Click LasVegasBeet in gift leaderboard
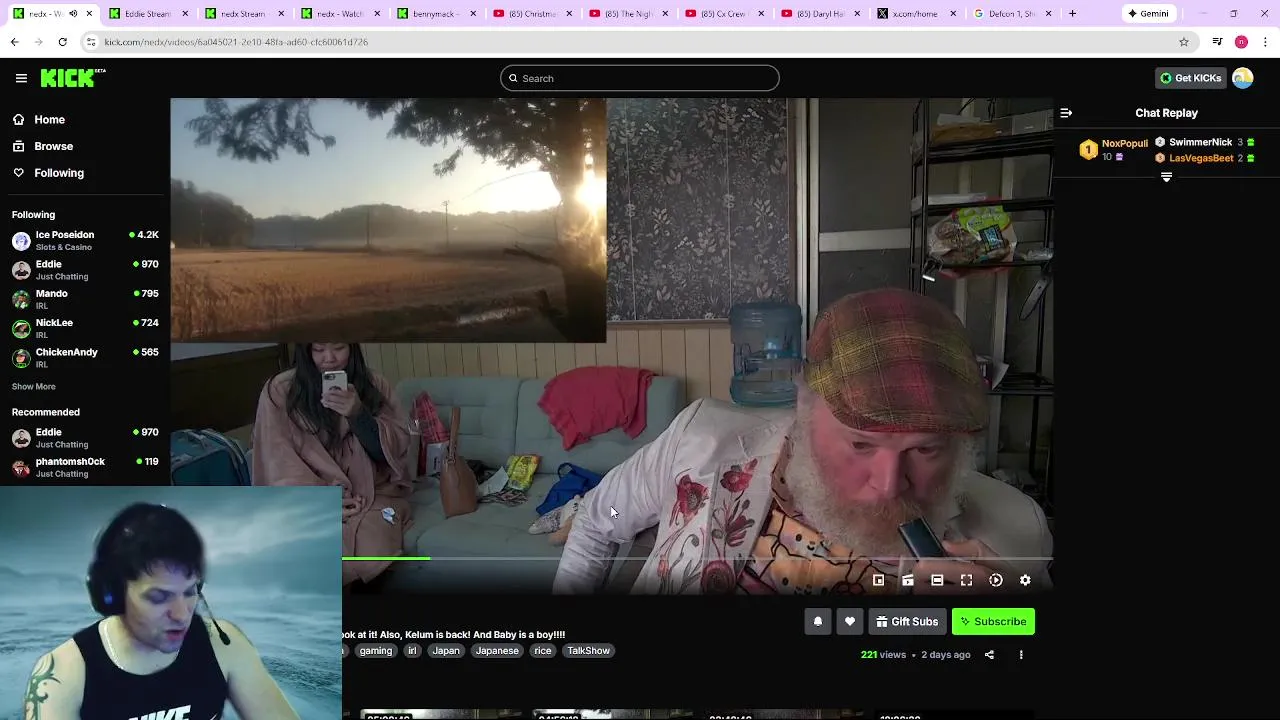The image size is (1280, 720). pyautogui.click(x=1204, y=158)
